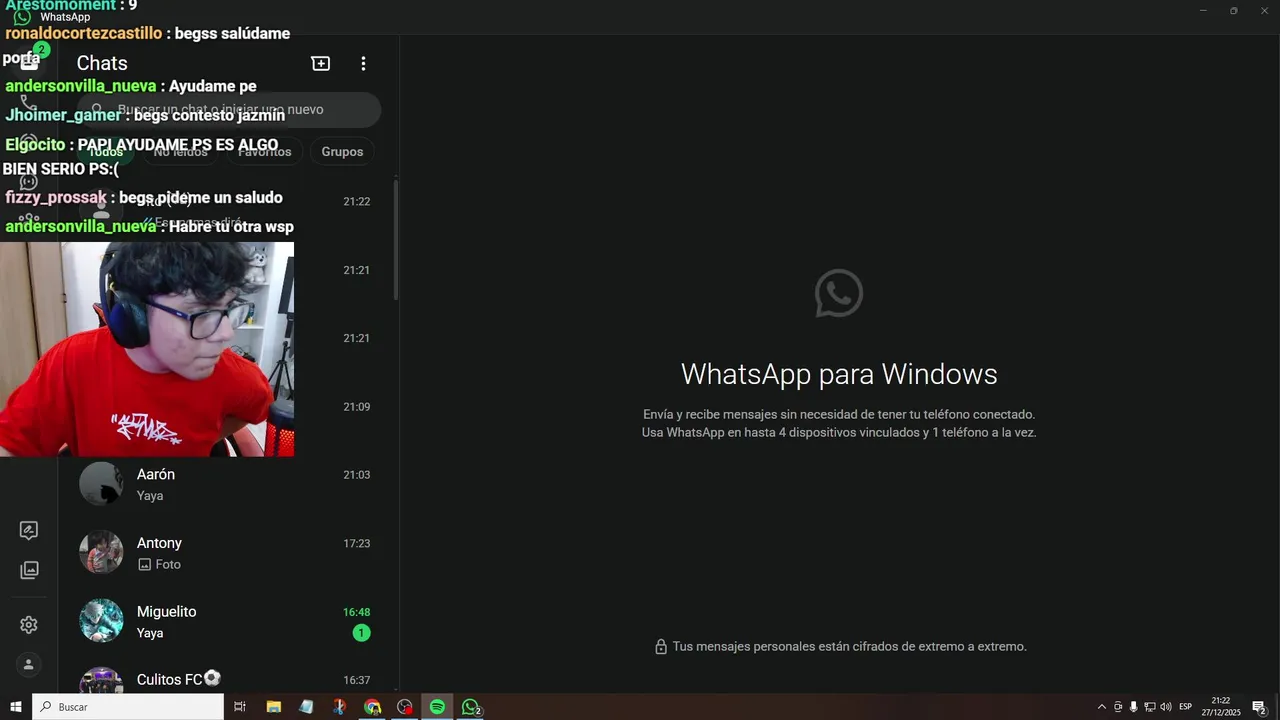This screenshot has height=720, width=1280.
Task: Click the green unread badge on Miguelito
Action: [x=361, y=633]
